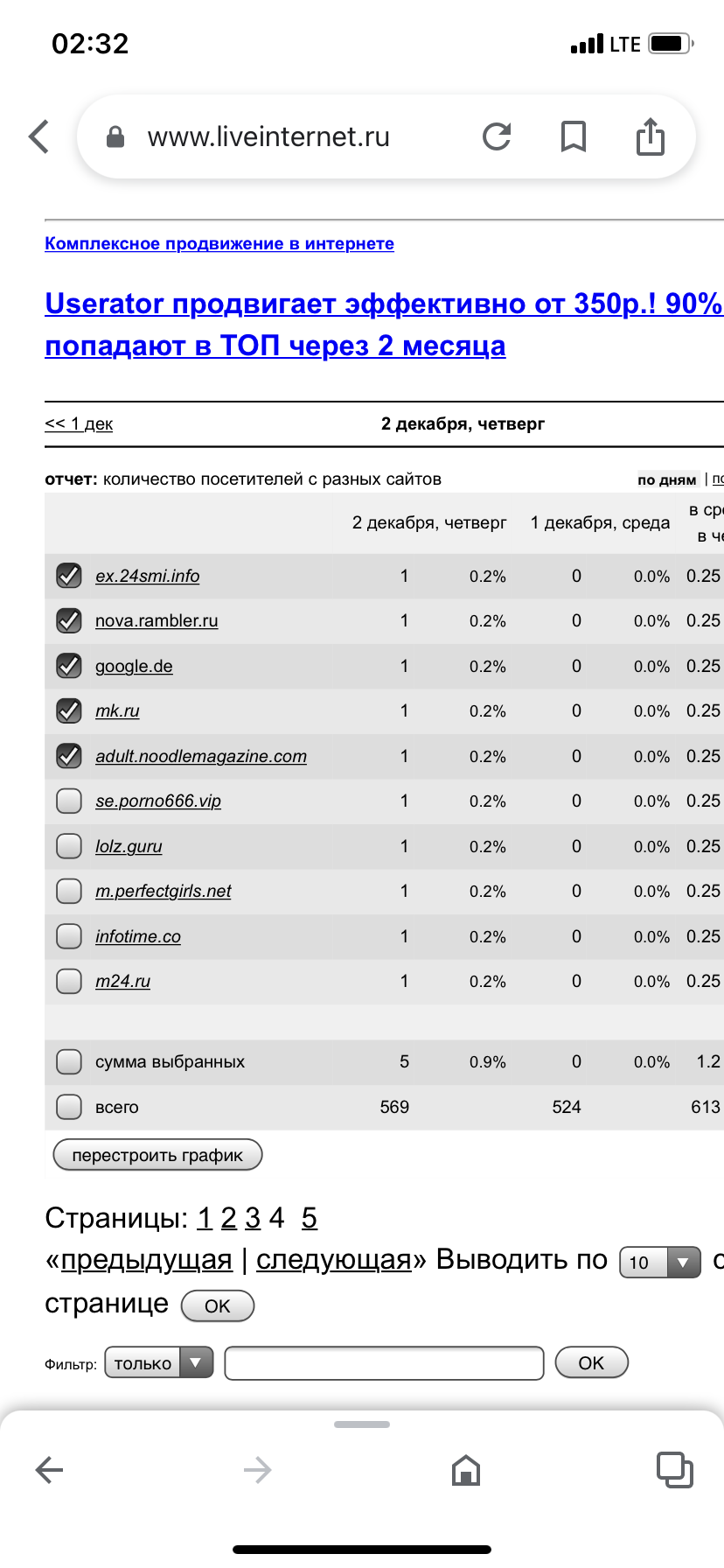
Task: Navigate to previous day "<< 1 дек"
Action: [79, 423]
